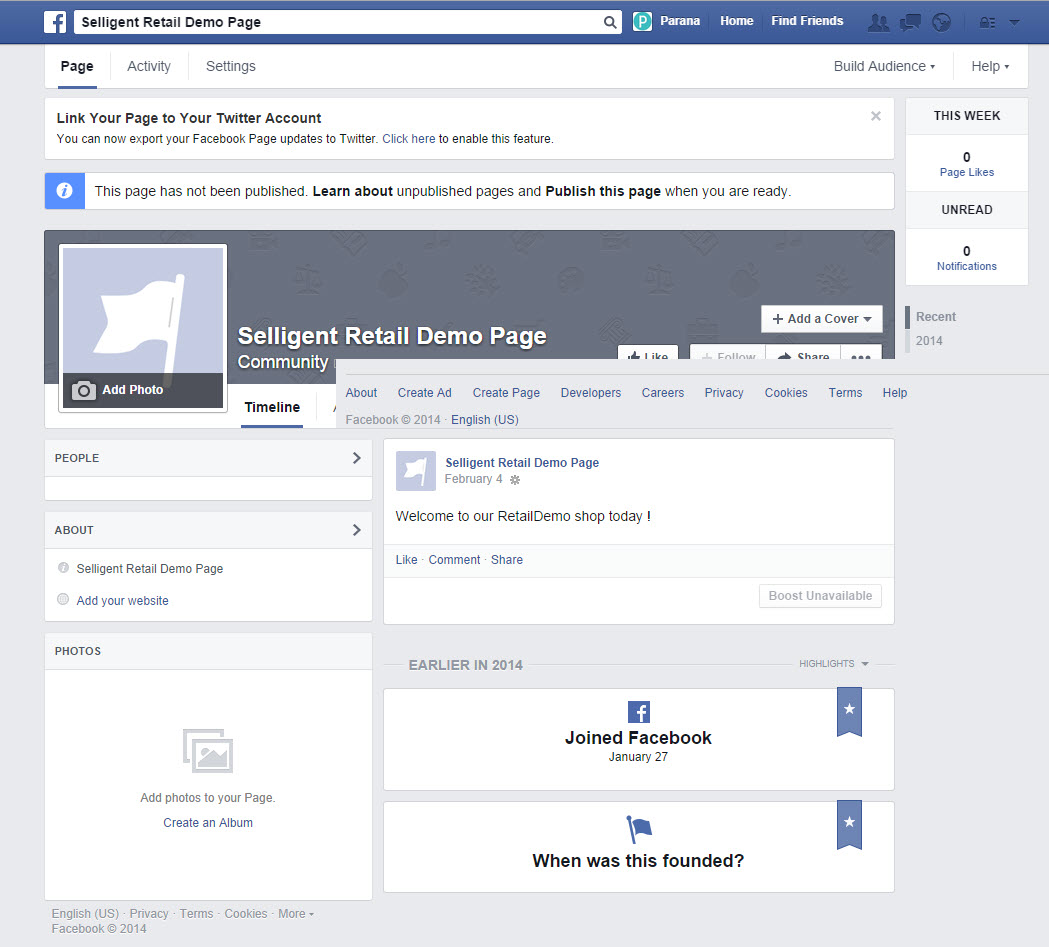Open the Settings tab
Screen dimensions: 1049x947
click(x=231, y=66)
